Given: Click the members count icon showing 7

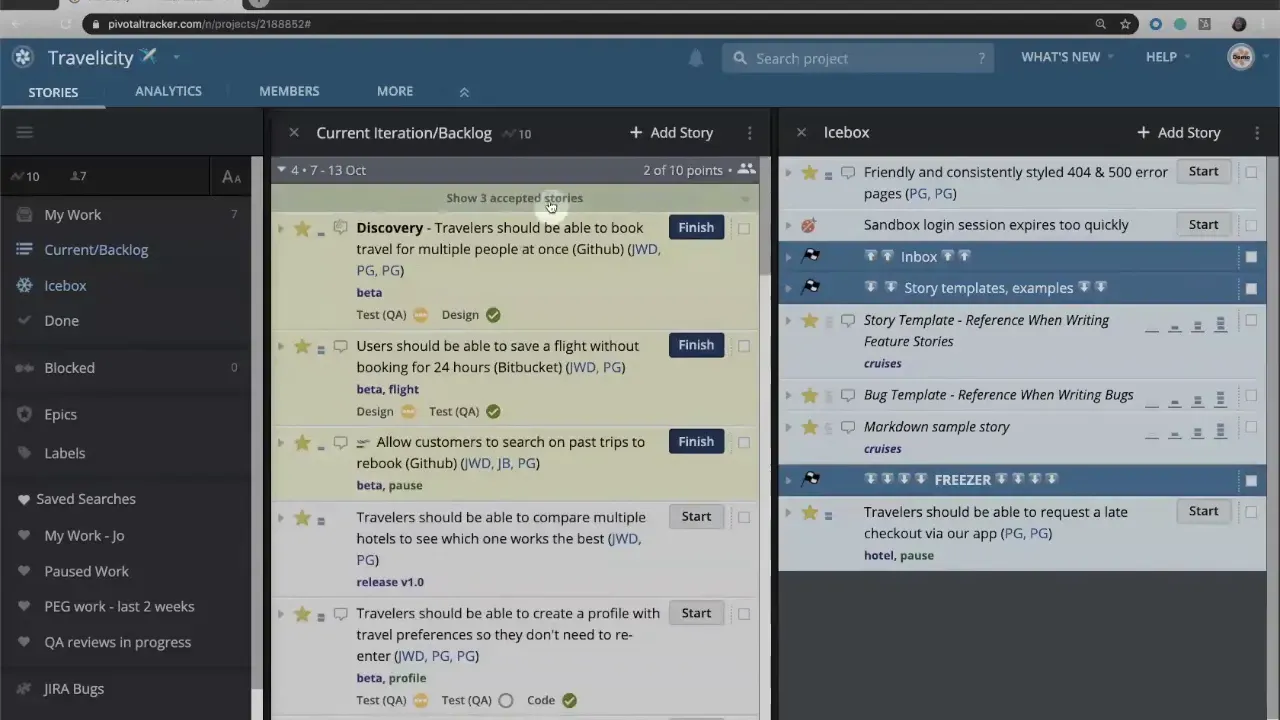Looking at the screenshot, I should [x=79, y=176].
